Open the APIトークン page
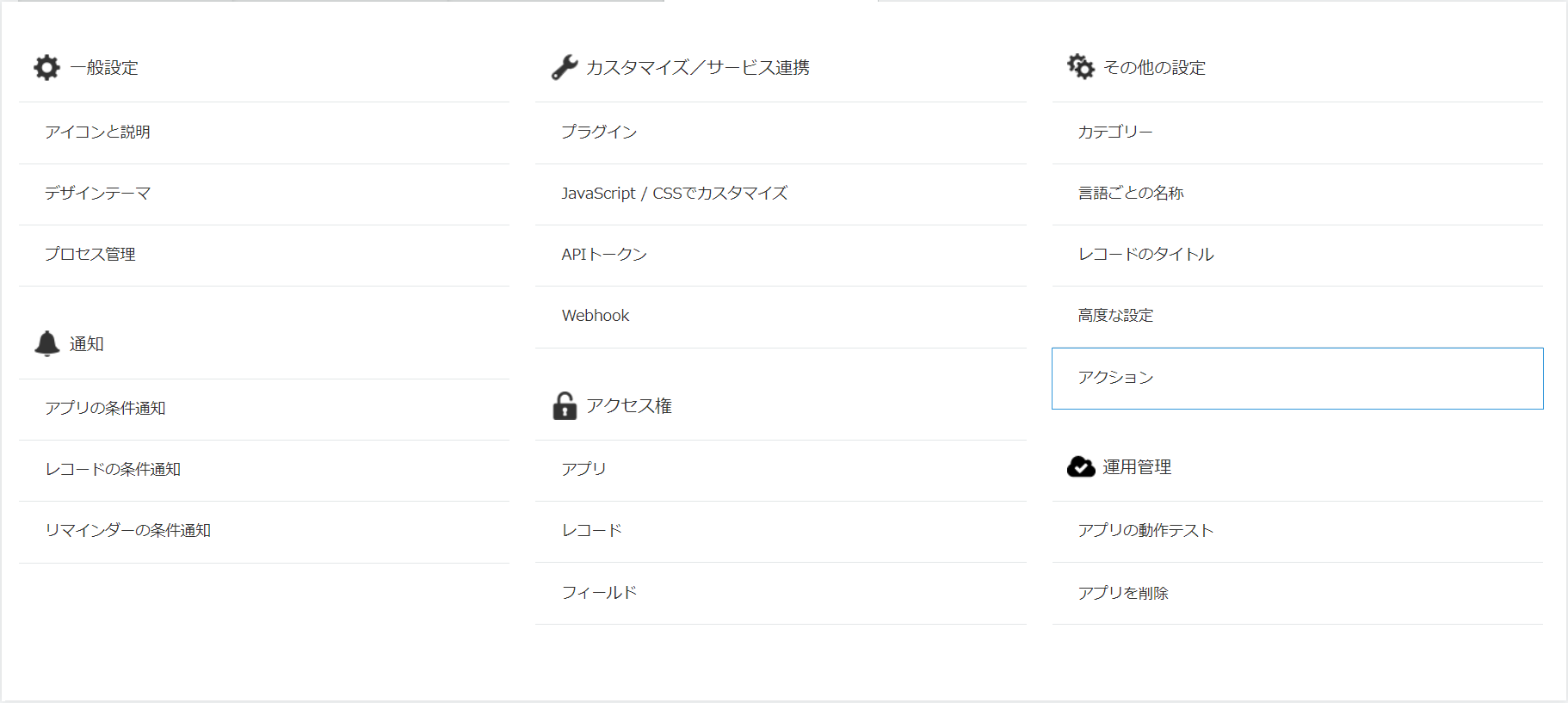Viewport: 1568px width, 703px height. (781, 255)
